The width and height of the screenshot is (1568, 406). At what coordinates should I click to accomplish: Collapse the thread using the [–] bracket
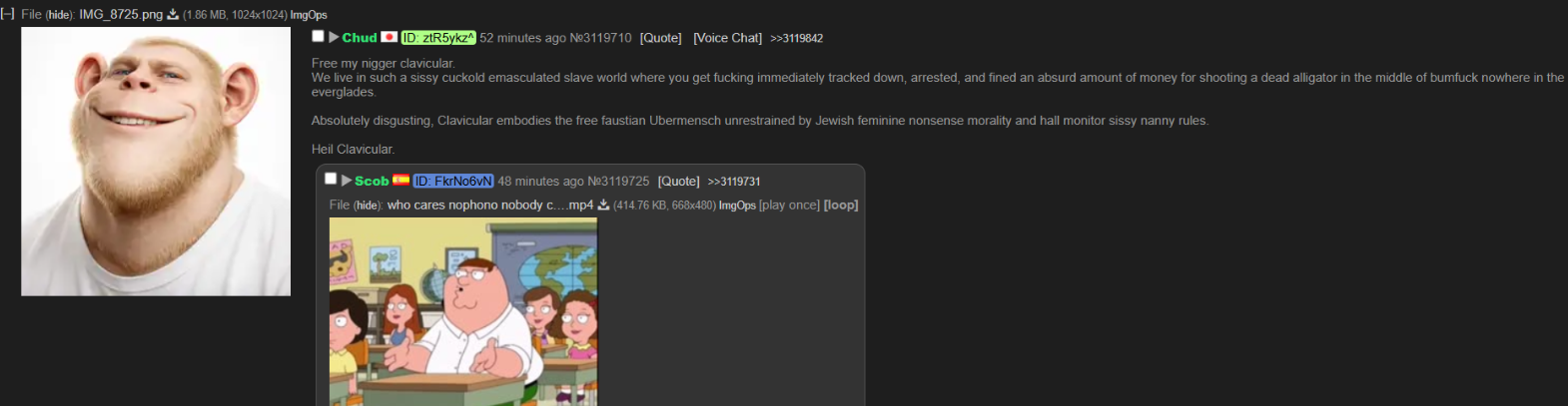(7, 14)
